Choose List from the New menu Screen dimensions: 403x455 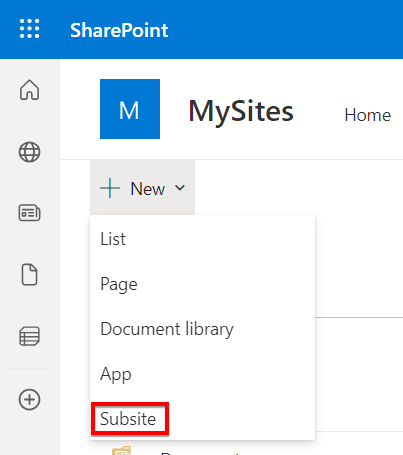(x=202, y=239)
